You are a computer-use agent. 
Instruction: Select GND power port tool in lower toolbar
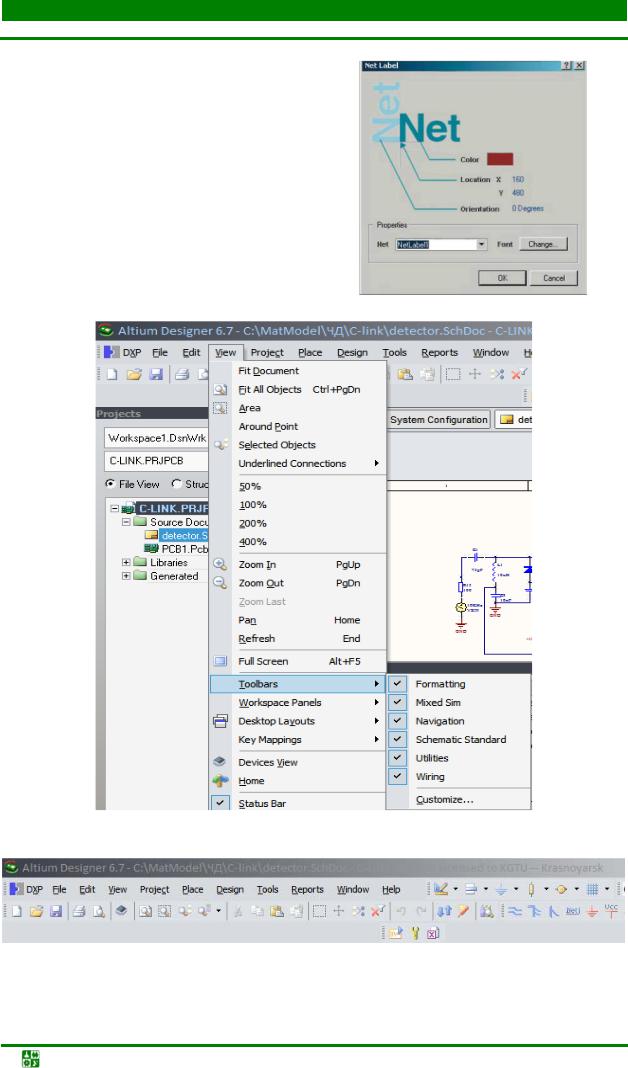pyautogui.click(x=592, y=912)
